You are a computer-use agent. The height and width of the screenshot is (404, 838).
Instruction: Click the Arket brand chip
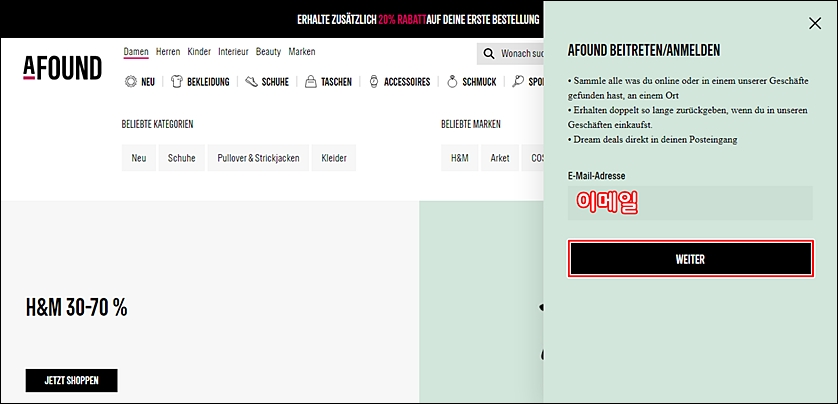pos(500,158)
